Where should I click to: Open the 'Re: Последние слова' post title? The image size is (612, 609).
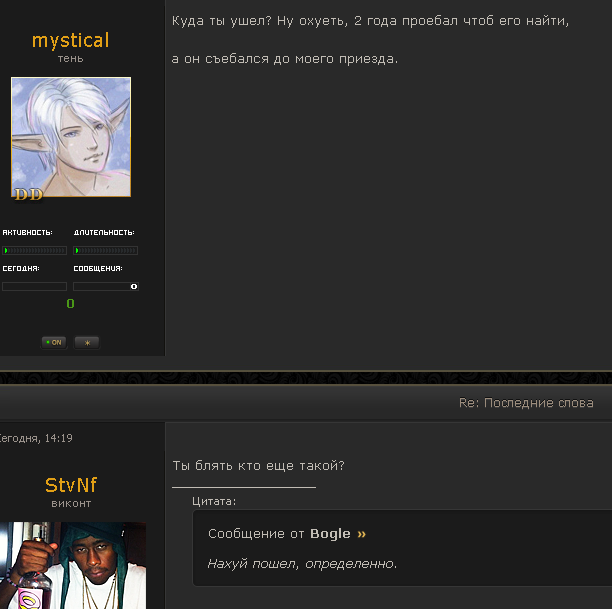coord(526,403)
